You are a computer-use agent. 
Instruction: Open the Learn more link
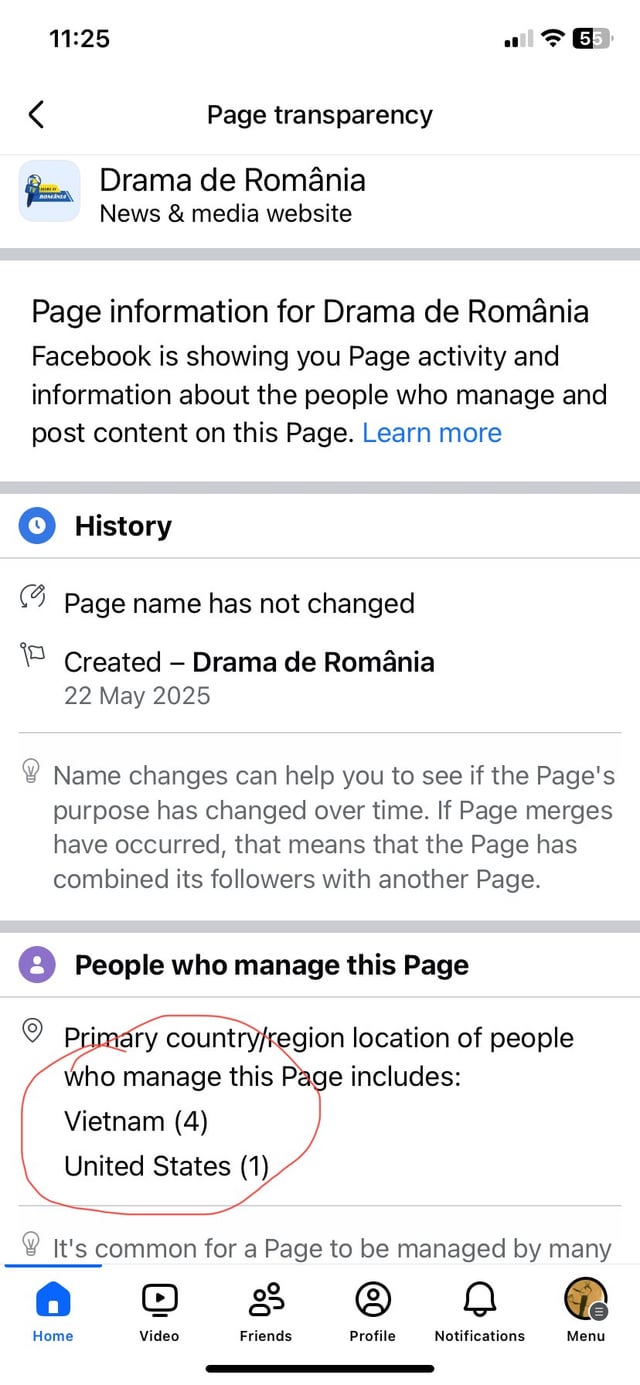tap(432, 433)
